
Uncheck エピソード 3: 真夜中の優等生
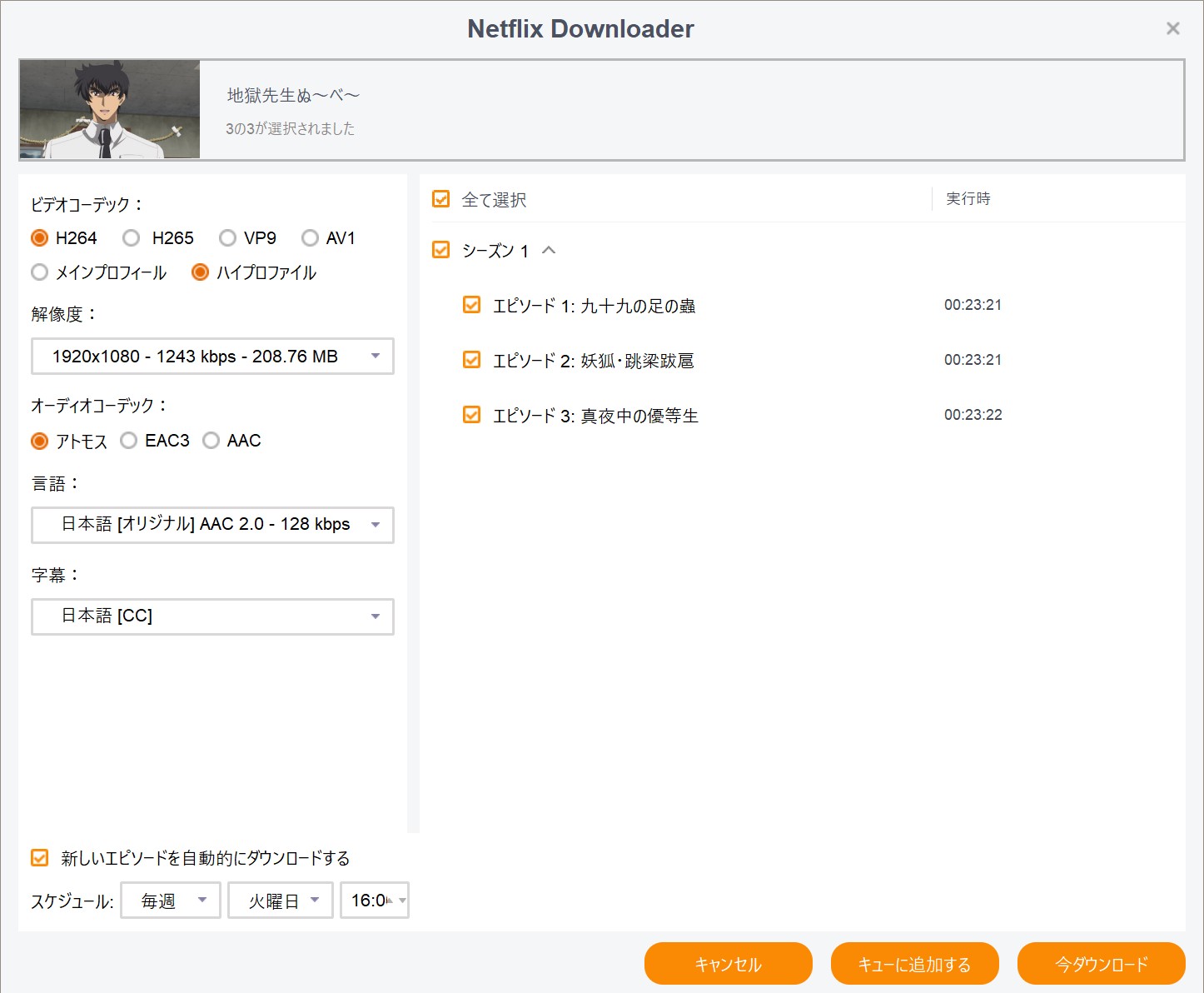(x=471, y=415)
